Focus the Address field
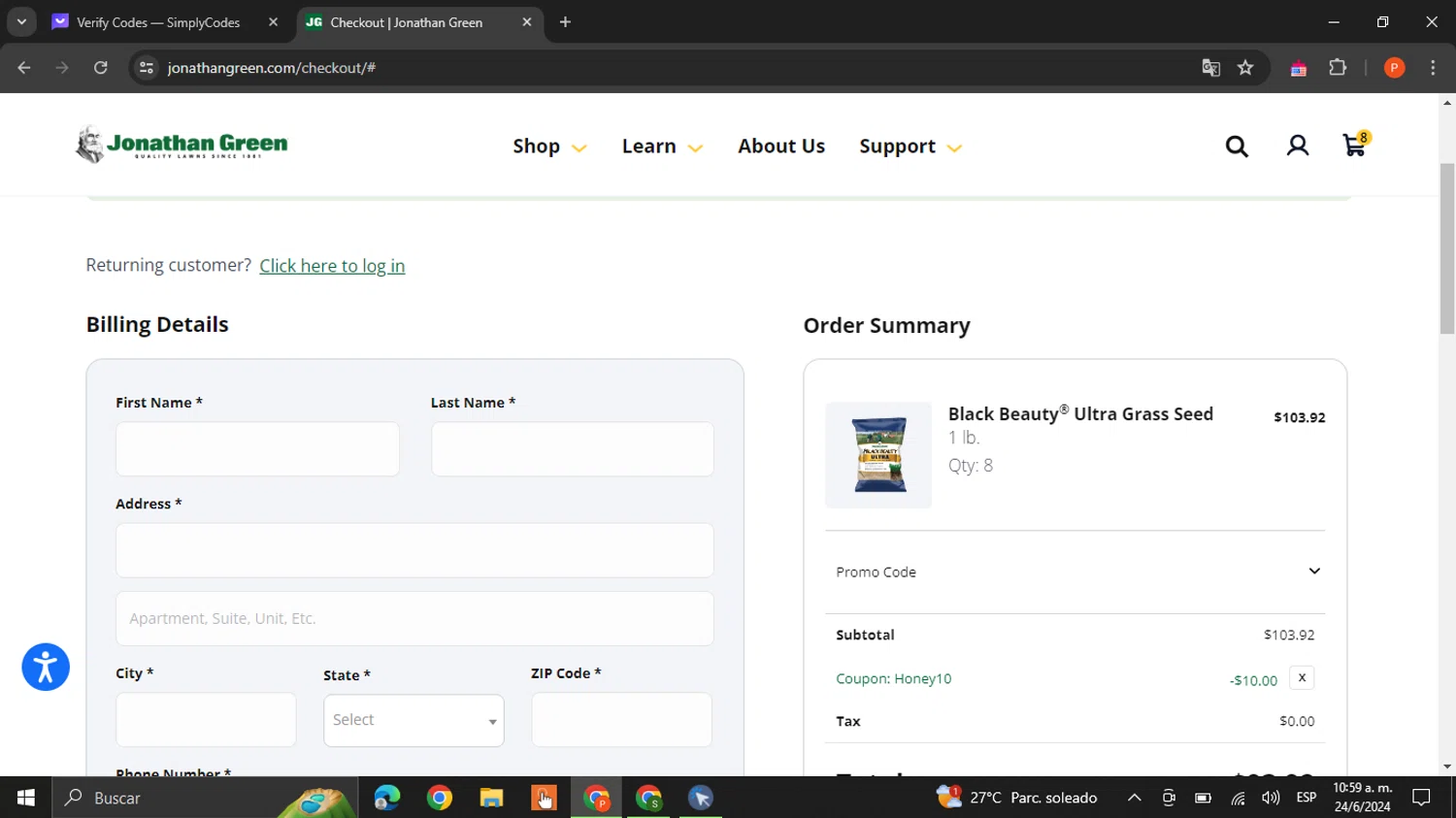The height and width of the screenshot is (818, 1456). pyautogui.click(x=414, y=550)
